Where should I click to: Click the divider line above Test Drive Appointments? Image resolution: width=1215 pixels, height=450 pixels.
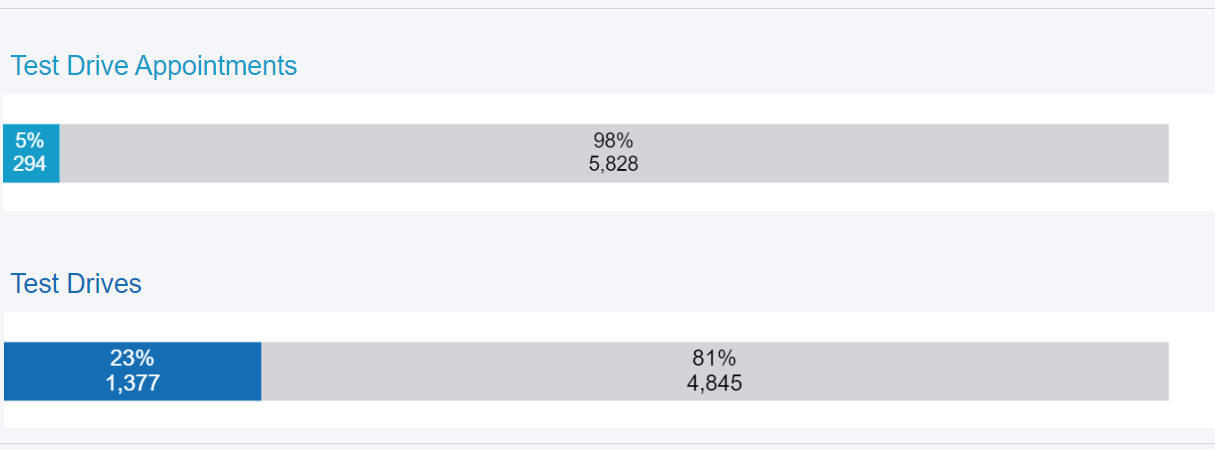coord(607,9)
